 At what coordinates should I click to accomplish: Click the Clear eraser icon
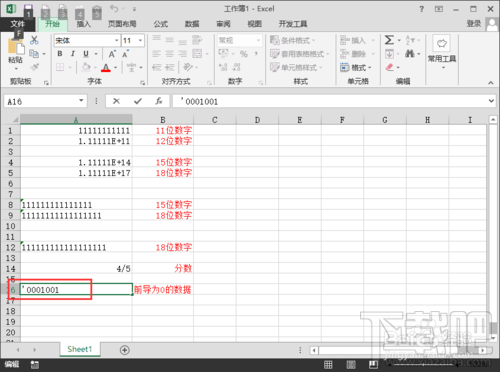coord(390,67)
